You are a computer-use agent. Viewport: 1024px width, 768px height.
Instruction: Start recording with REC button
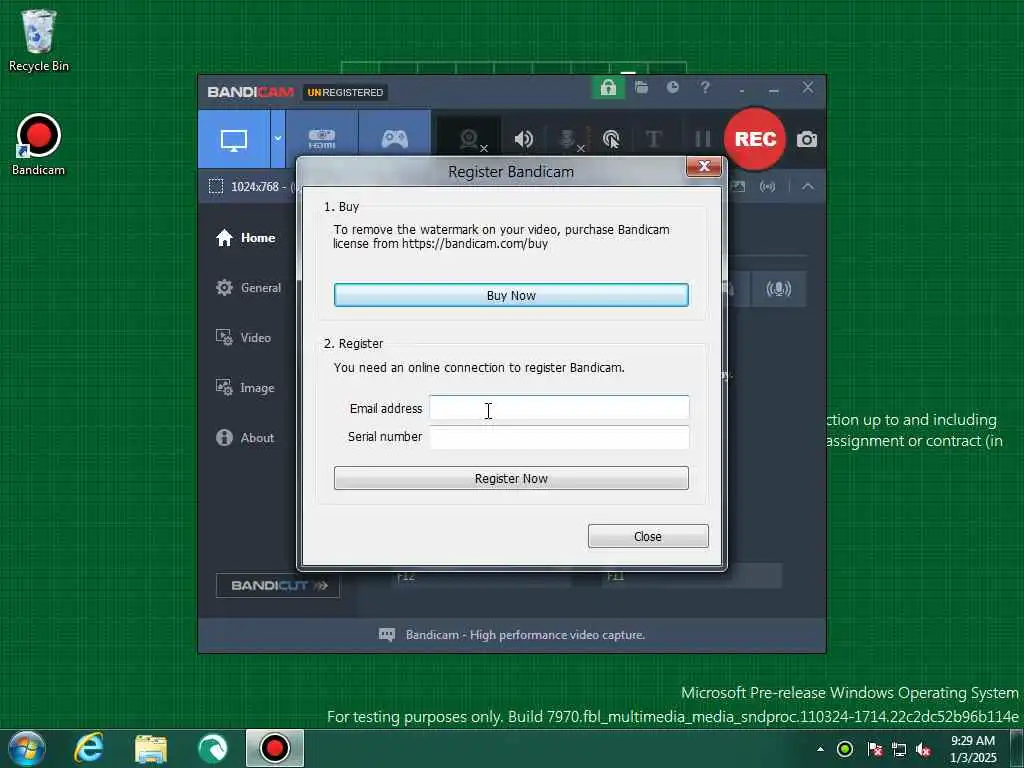point(755,139)
